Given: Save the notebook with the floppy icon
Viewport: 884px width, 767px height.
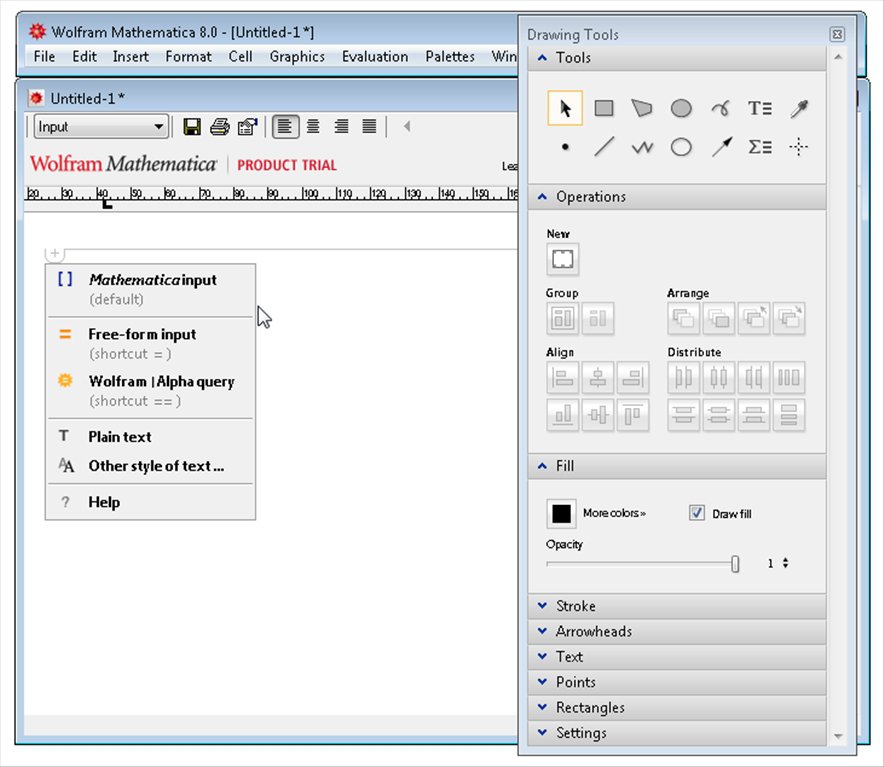Looking at the screenshot, I should click(192, 127).
